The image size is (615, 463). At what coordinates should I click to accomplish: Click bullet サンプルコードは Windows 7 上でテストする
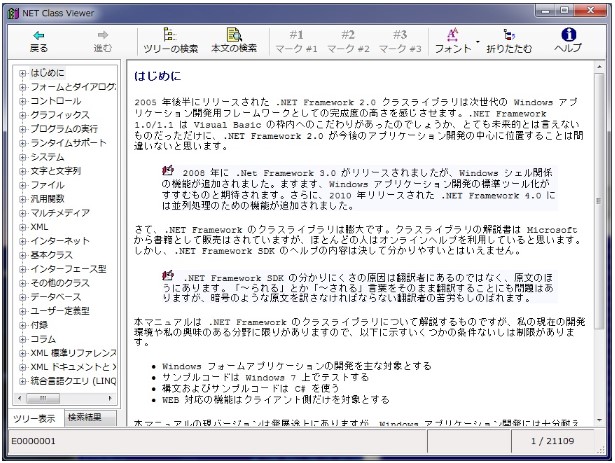[266, 377]
